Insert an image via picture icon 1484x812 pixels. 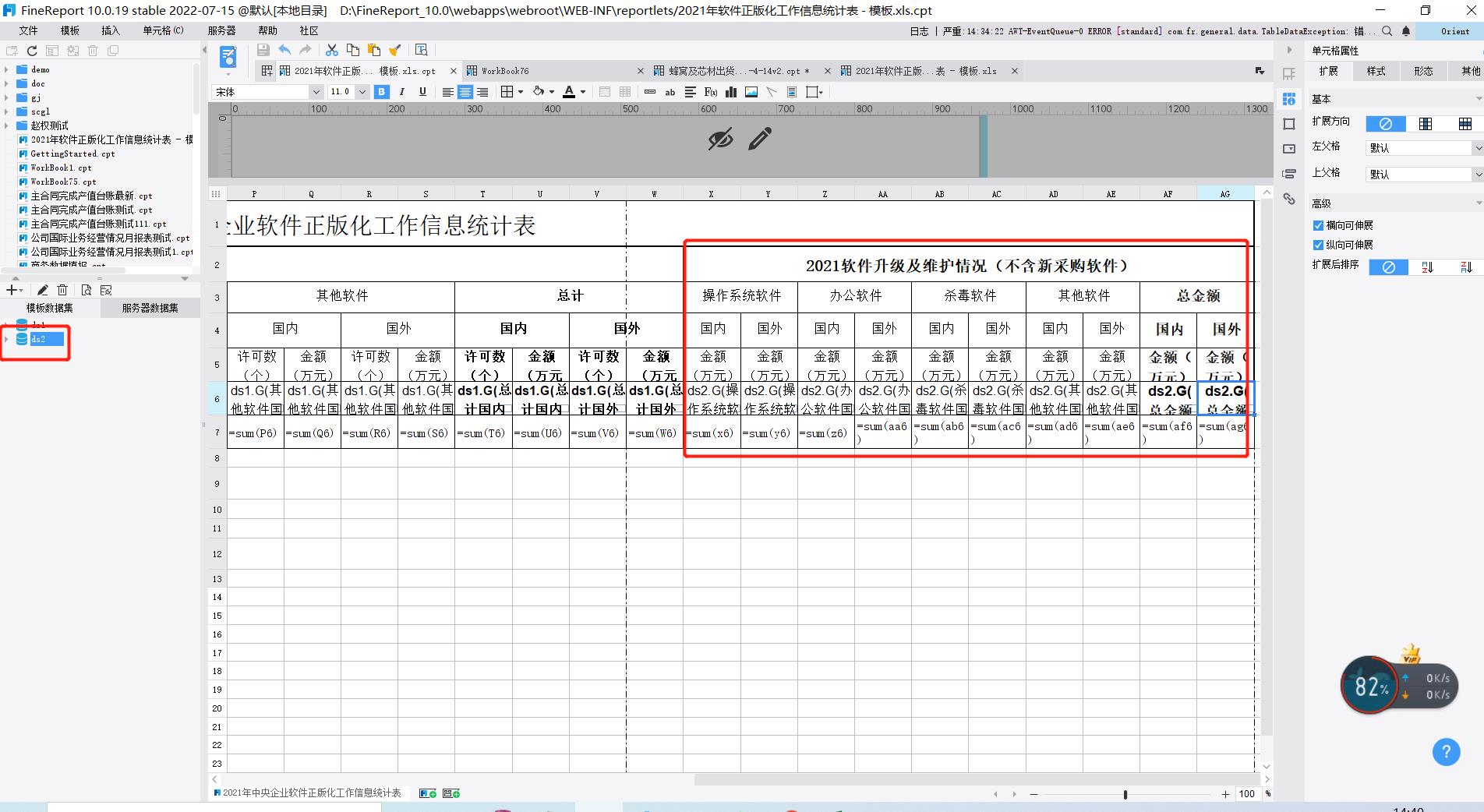pyautogui.click(x=751, y=92)
